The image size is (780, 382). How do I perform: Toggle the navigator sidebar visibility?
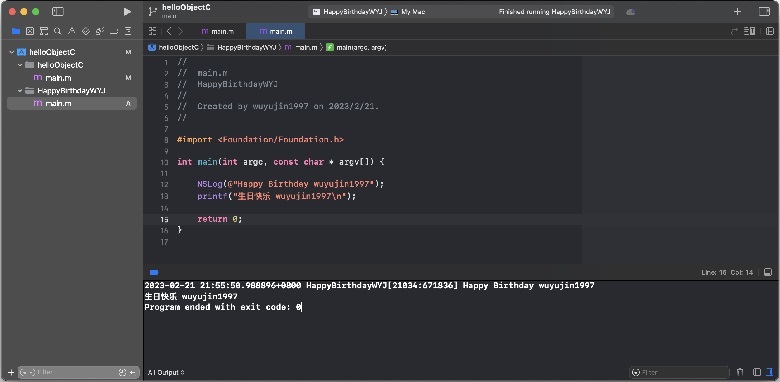58,11
